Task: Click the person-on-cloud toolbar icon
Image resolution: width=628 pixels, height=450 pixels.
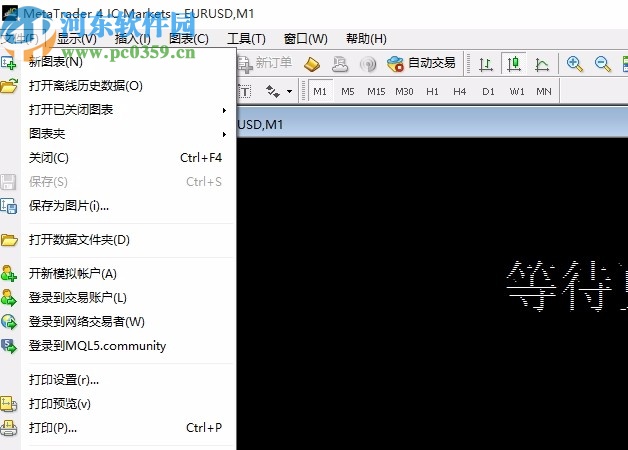Action: (340, 64)
